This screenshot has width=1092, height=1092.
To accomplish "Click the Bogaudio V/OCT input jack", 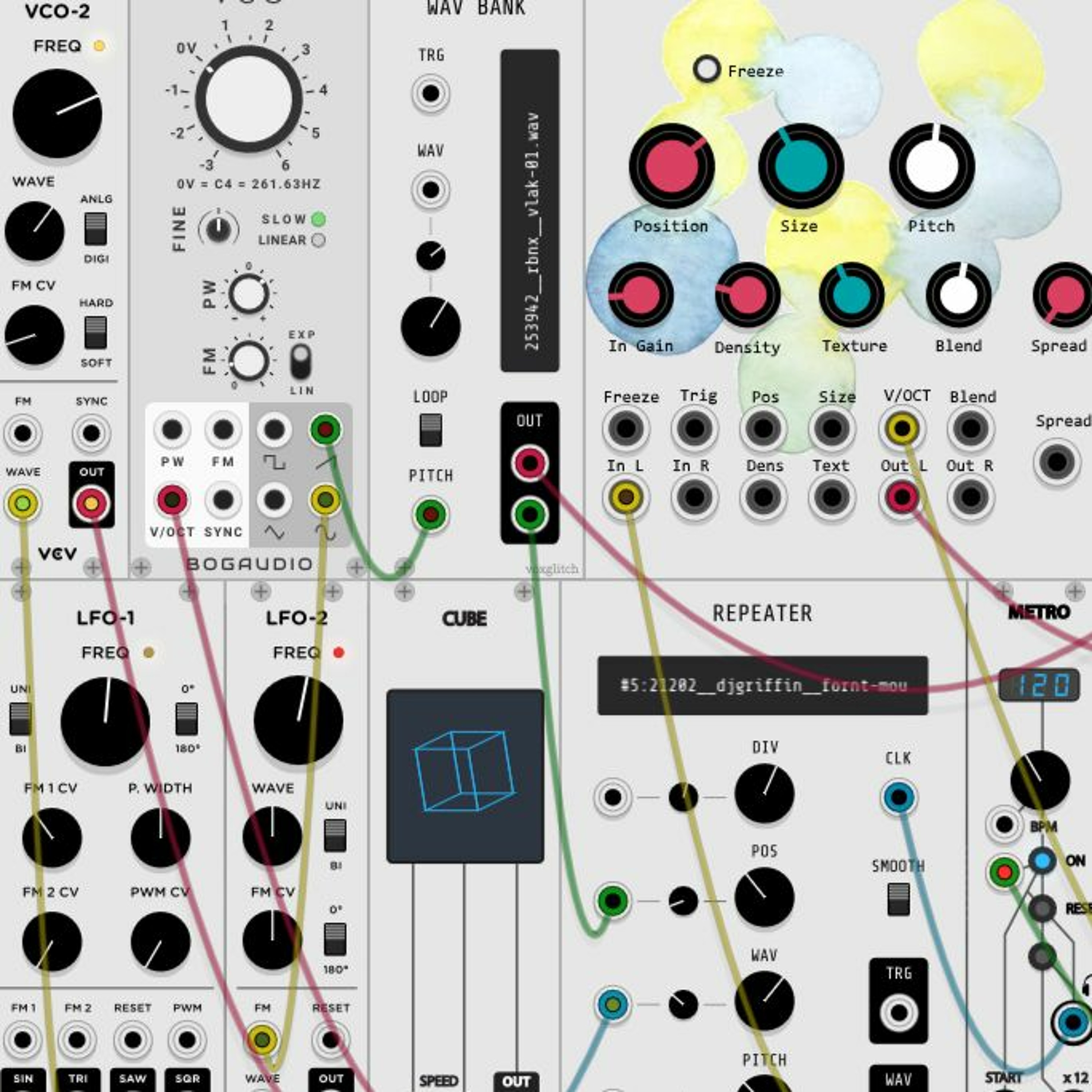I will tap(173, 500).
